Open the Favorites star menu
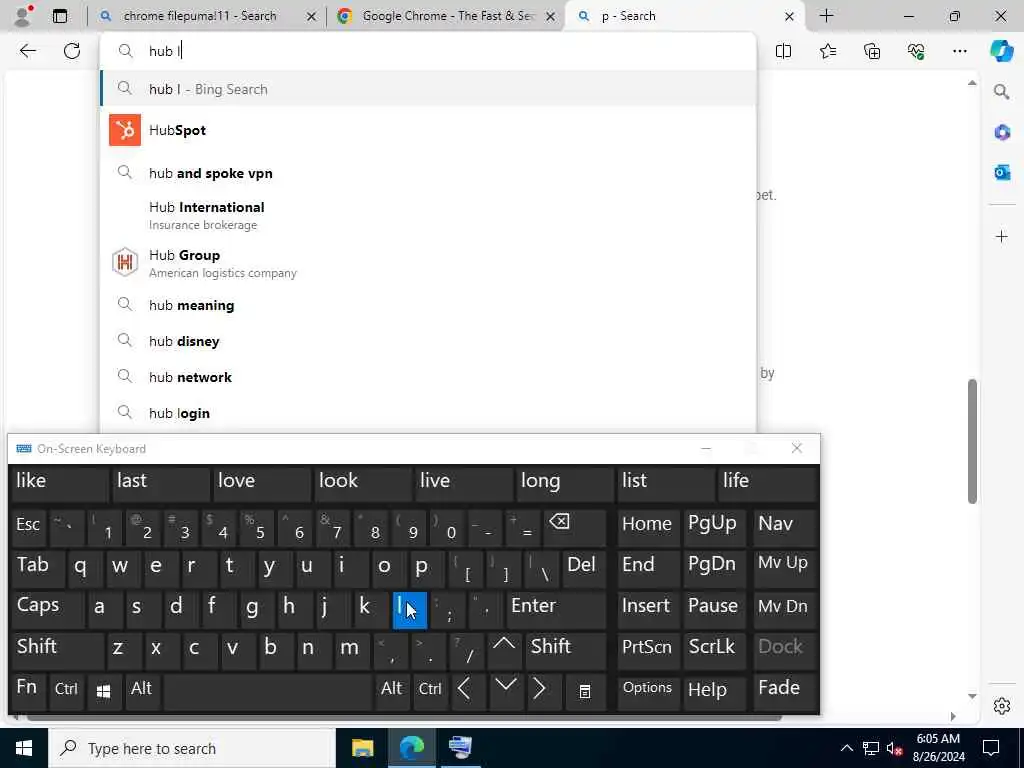1024x768 pixels. 827,51
